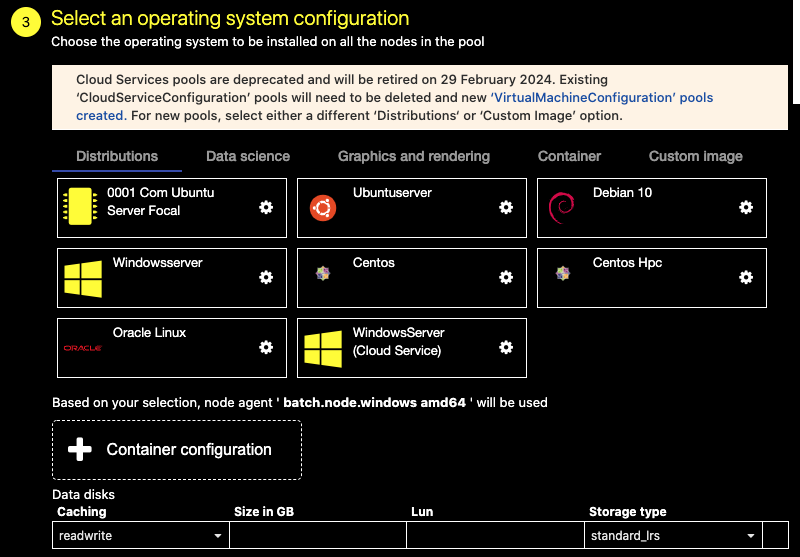Click the Centos logo icon

[x=322, y=273]
